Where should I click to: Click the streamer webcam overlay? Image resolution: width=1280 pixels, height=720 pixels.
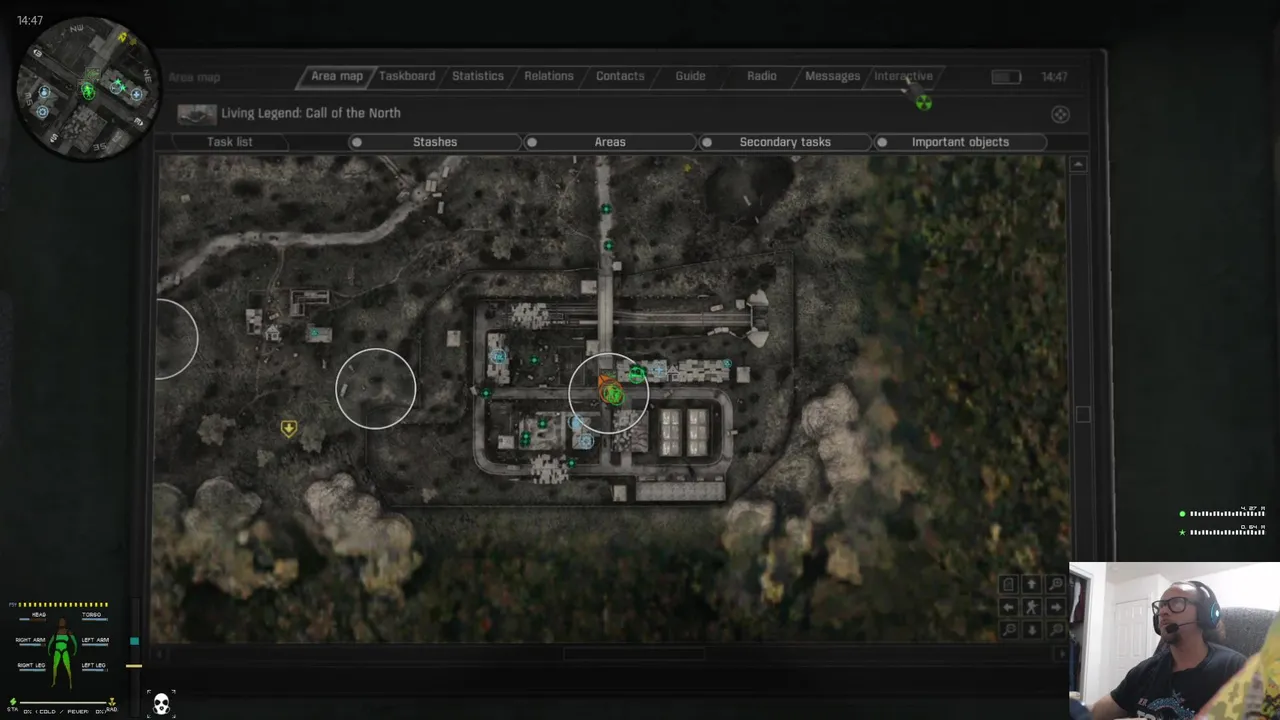[x=1174, y=641]
